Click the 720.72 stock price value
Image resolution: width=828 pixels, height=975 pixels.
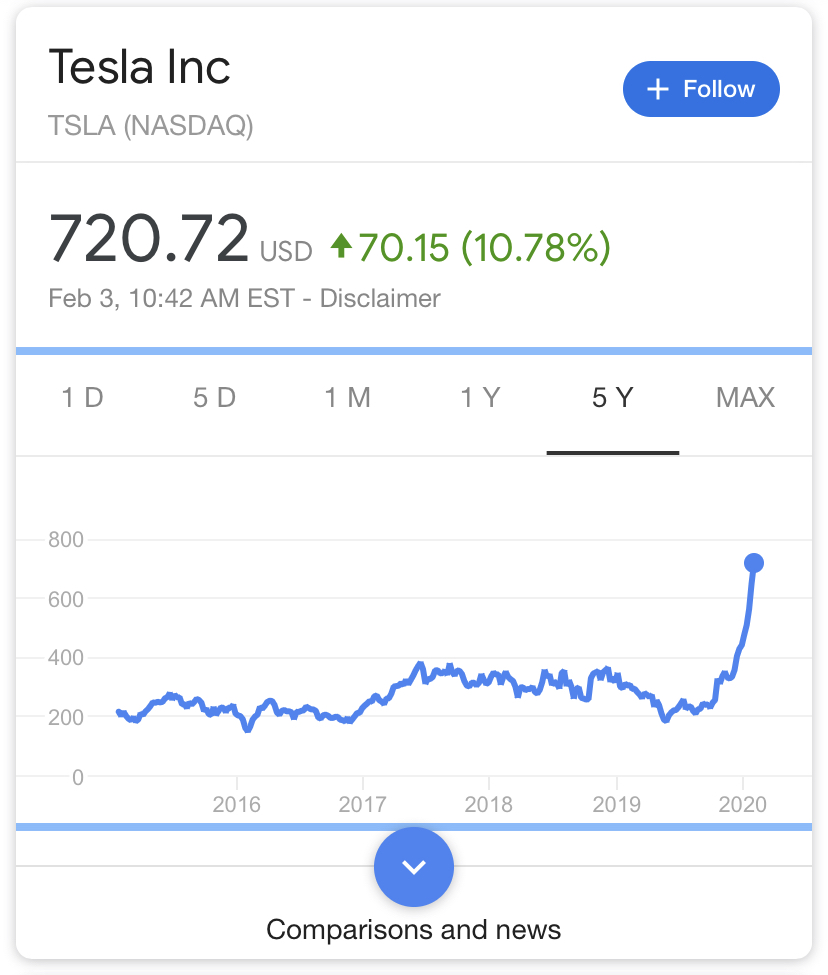click(149, 239)
